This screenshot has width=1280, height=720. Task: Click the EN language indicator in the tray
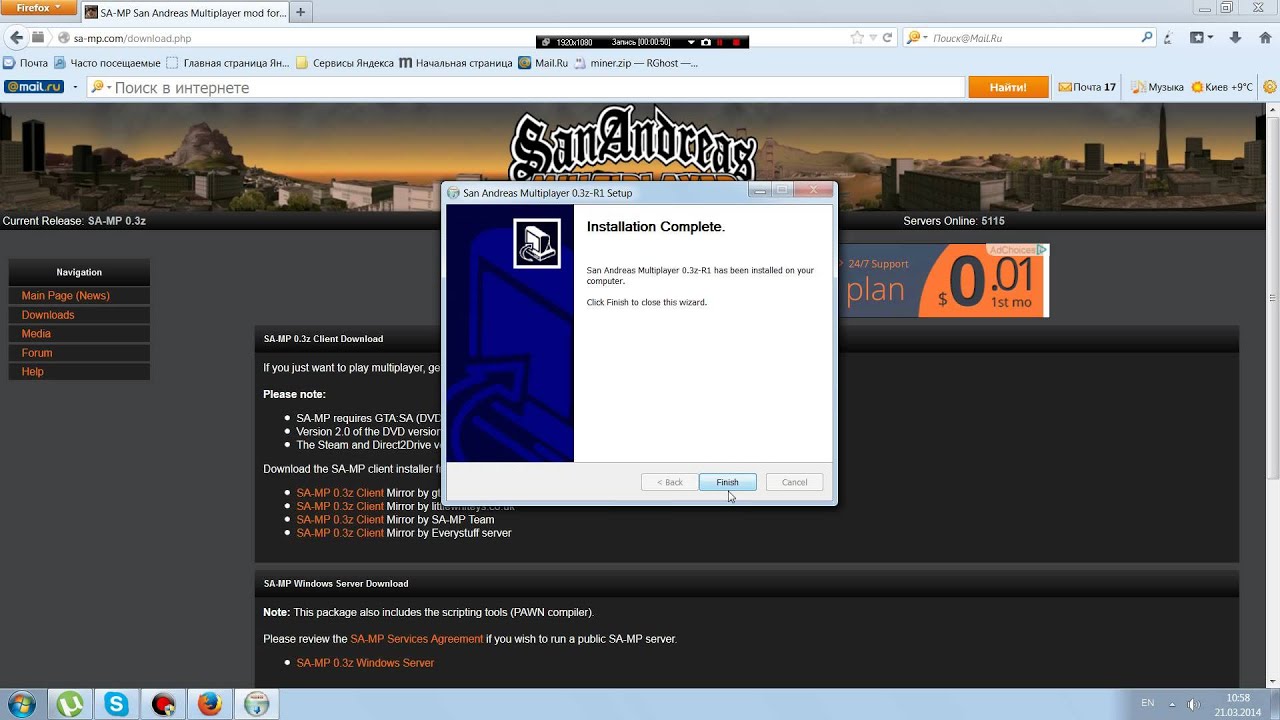(1148, 704)
